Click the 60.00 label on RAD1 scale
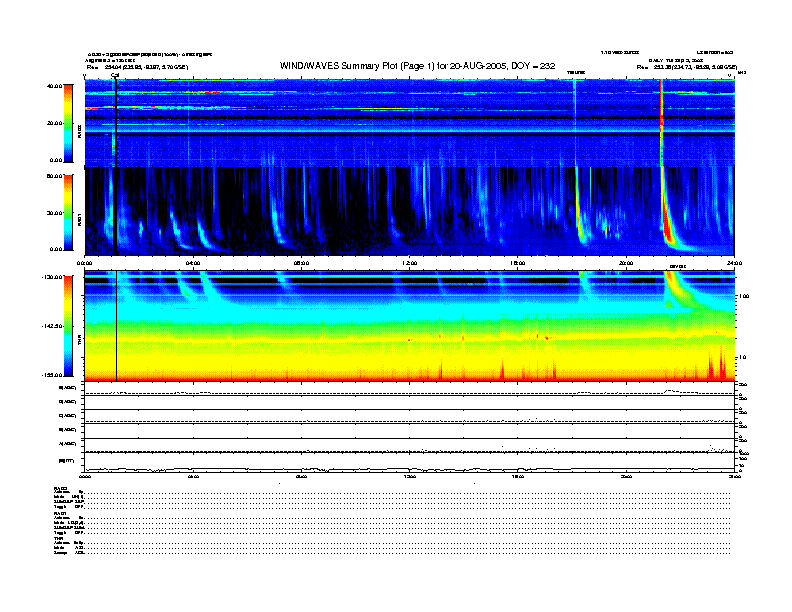The width and height of the screenshot is (792, 612). click(x=55, y=176)
